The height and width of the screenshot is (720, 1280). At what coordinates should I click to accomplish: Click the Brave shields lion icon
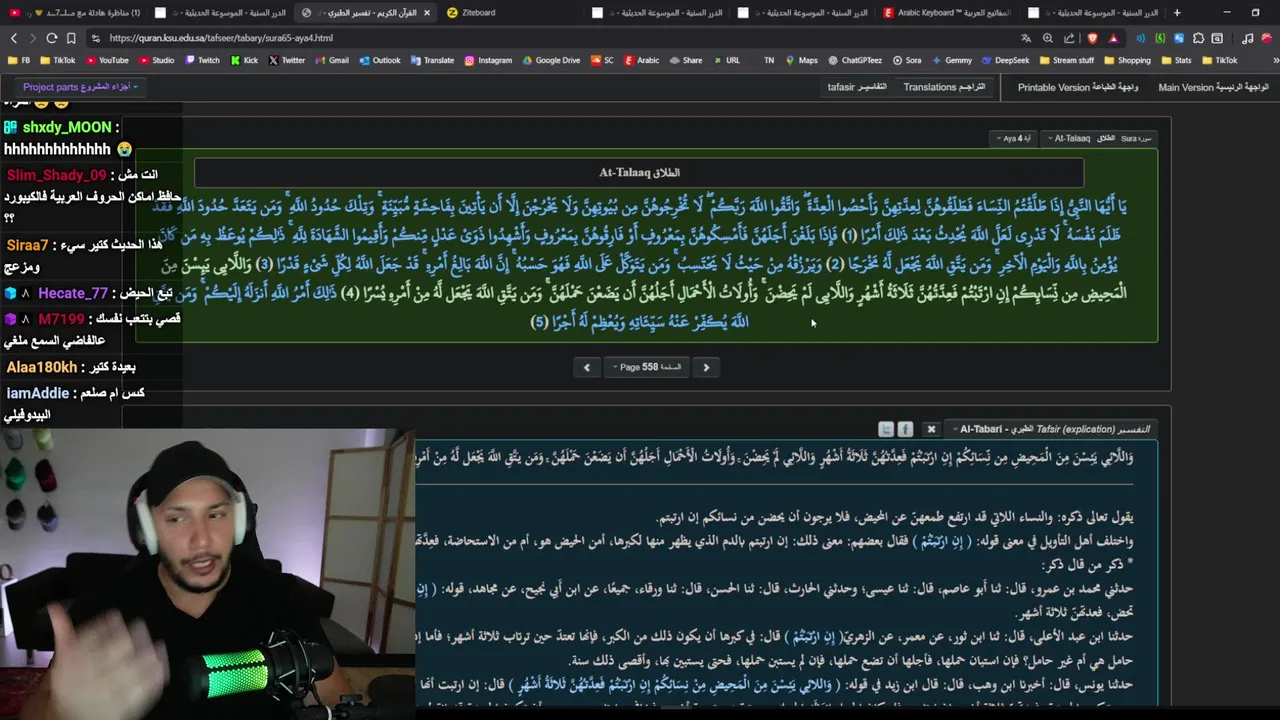[1092, 38]
